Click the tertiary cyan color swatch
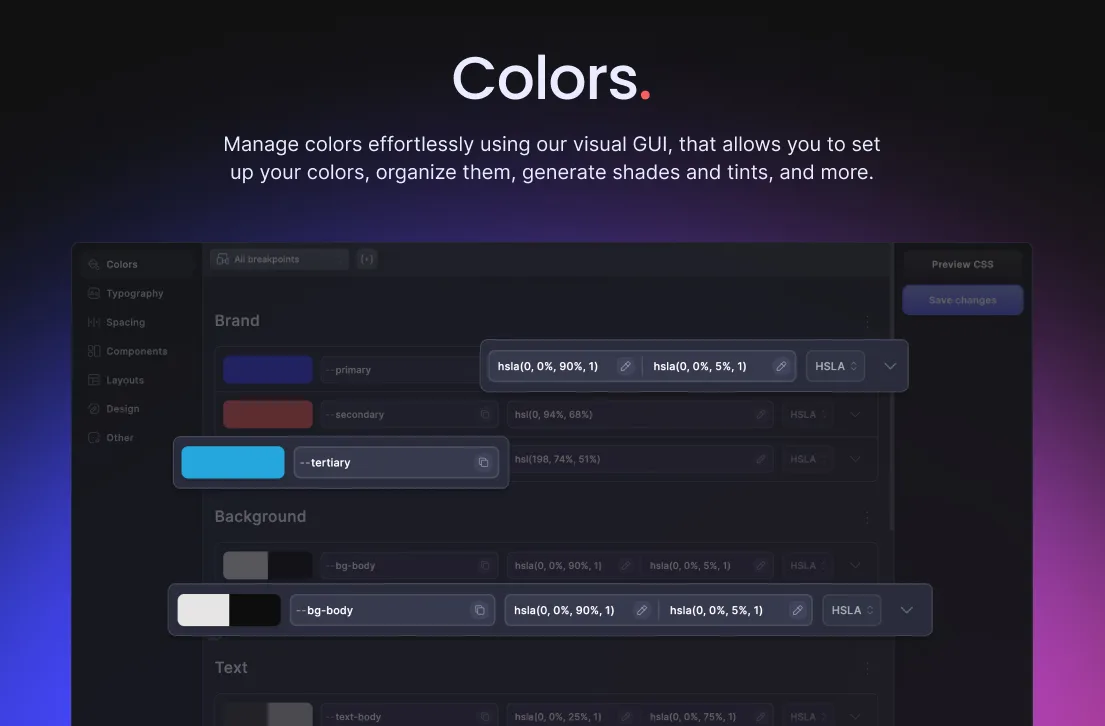Viewport: 1105px width, 726px height. pyautogui.click(x=233, y=462)
